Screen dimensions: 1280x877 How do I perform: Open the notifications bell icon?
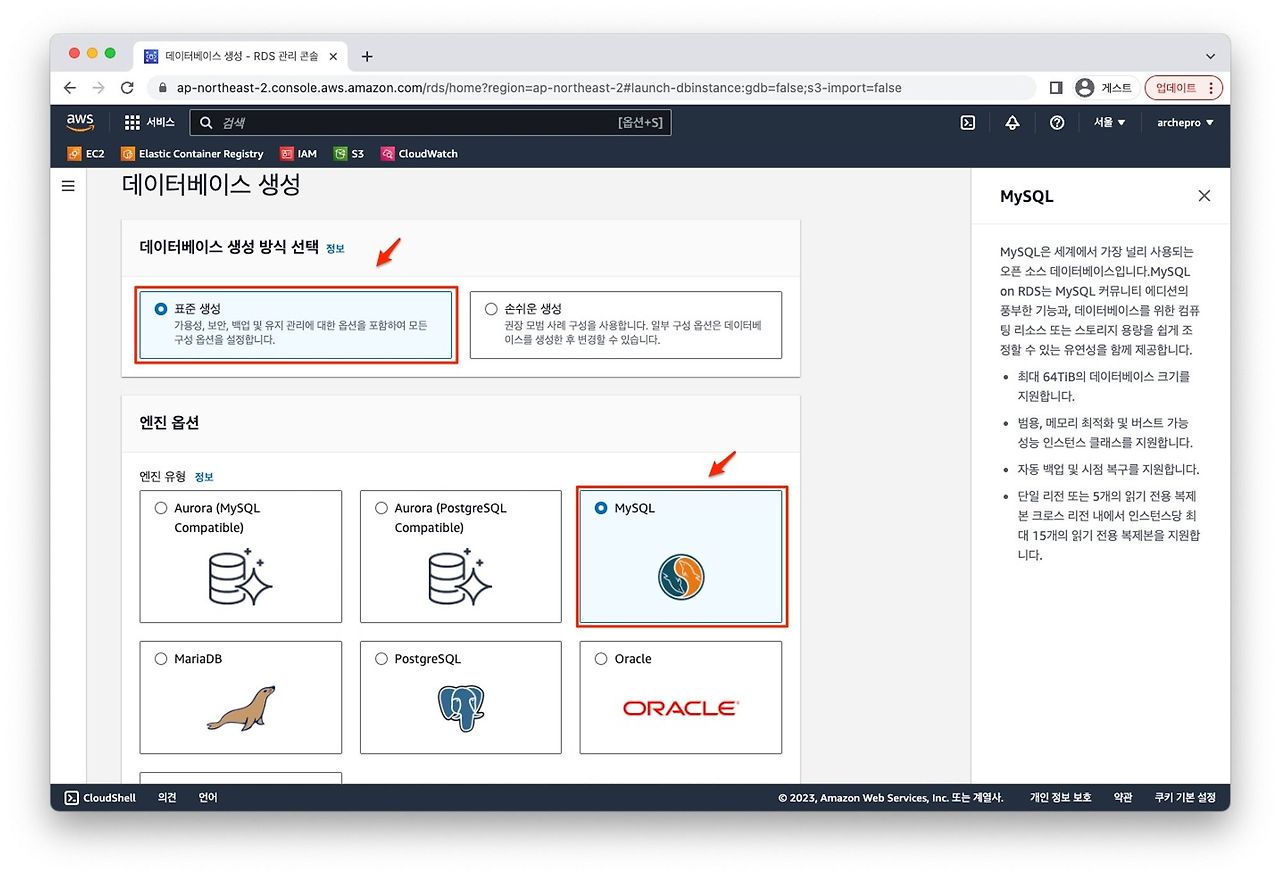[1012, 122]
